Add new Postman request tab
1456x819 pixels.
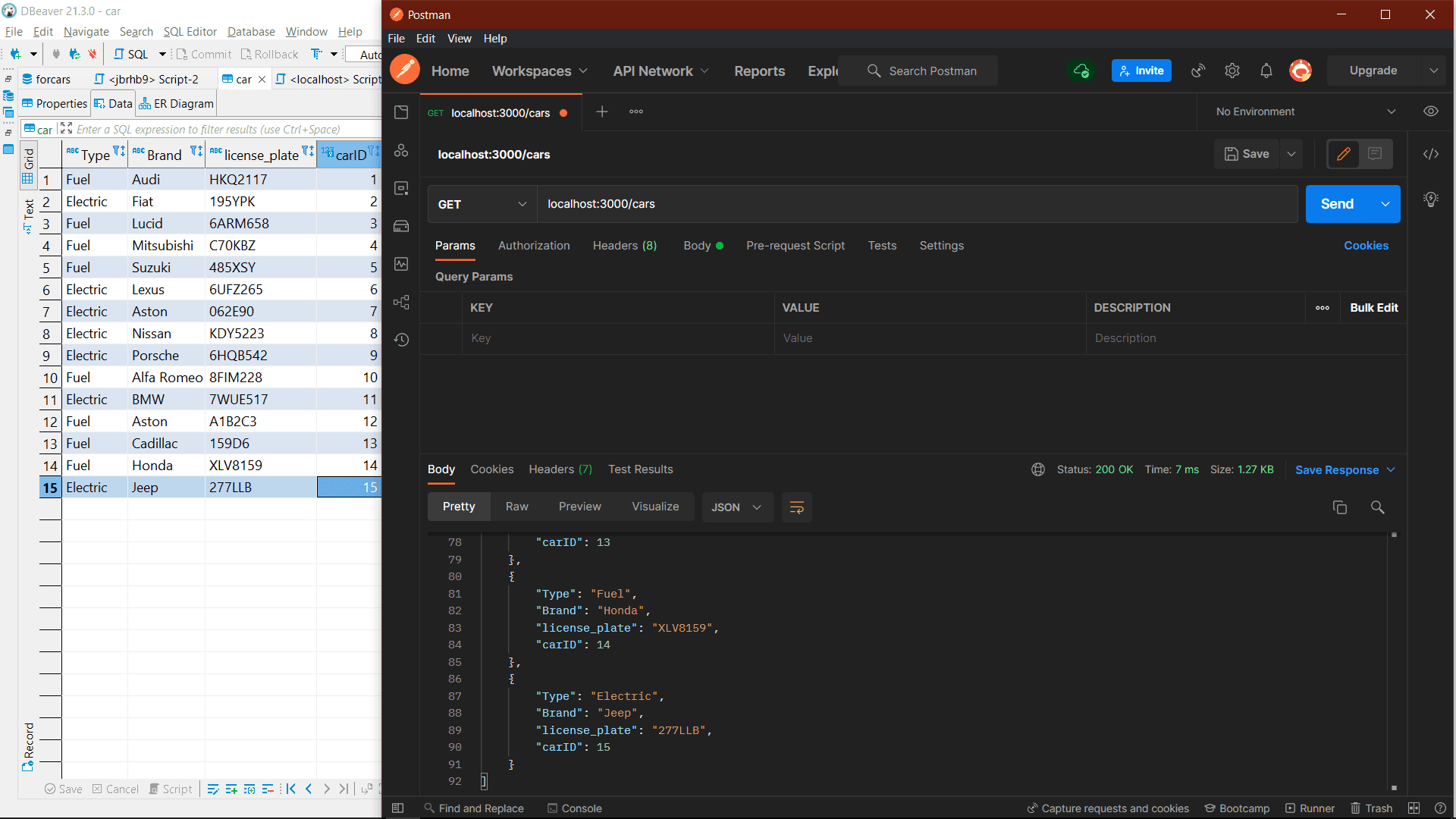point(602,111)
